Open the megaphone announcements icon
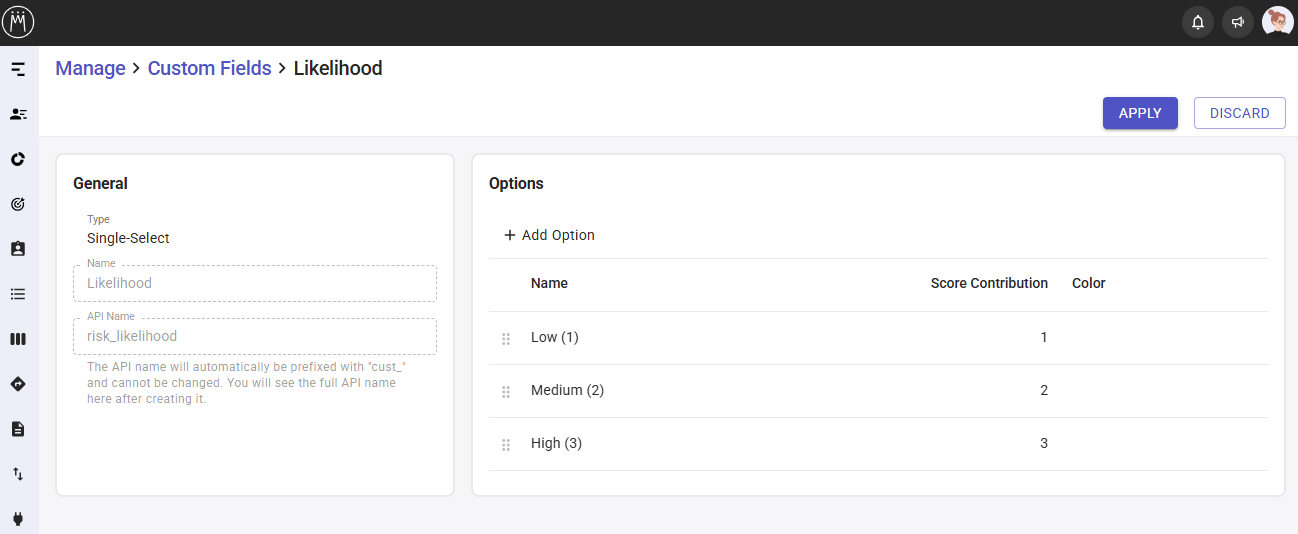 [x=1237, y=22]
